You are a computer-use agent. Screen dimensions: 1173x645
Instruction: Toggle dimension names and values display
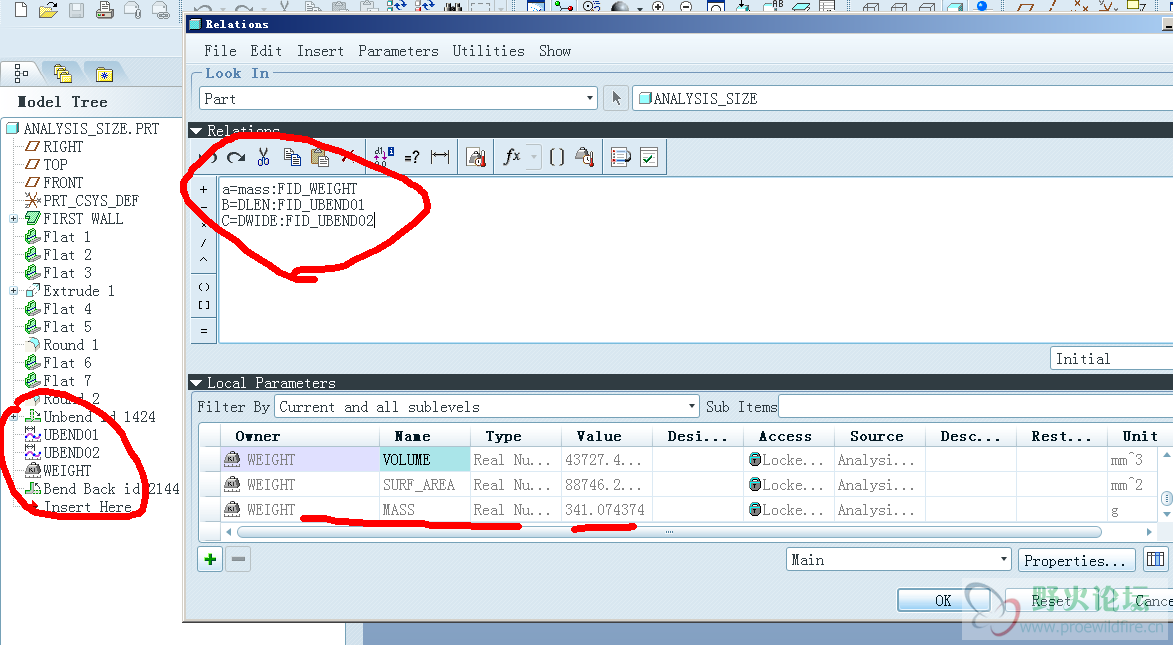pyautogui.click(x=383, y=156)
